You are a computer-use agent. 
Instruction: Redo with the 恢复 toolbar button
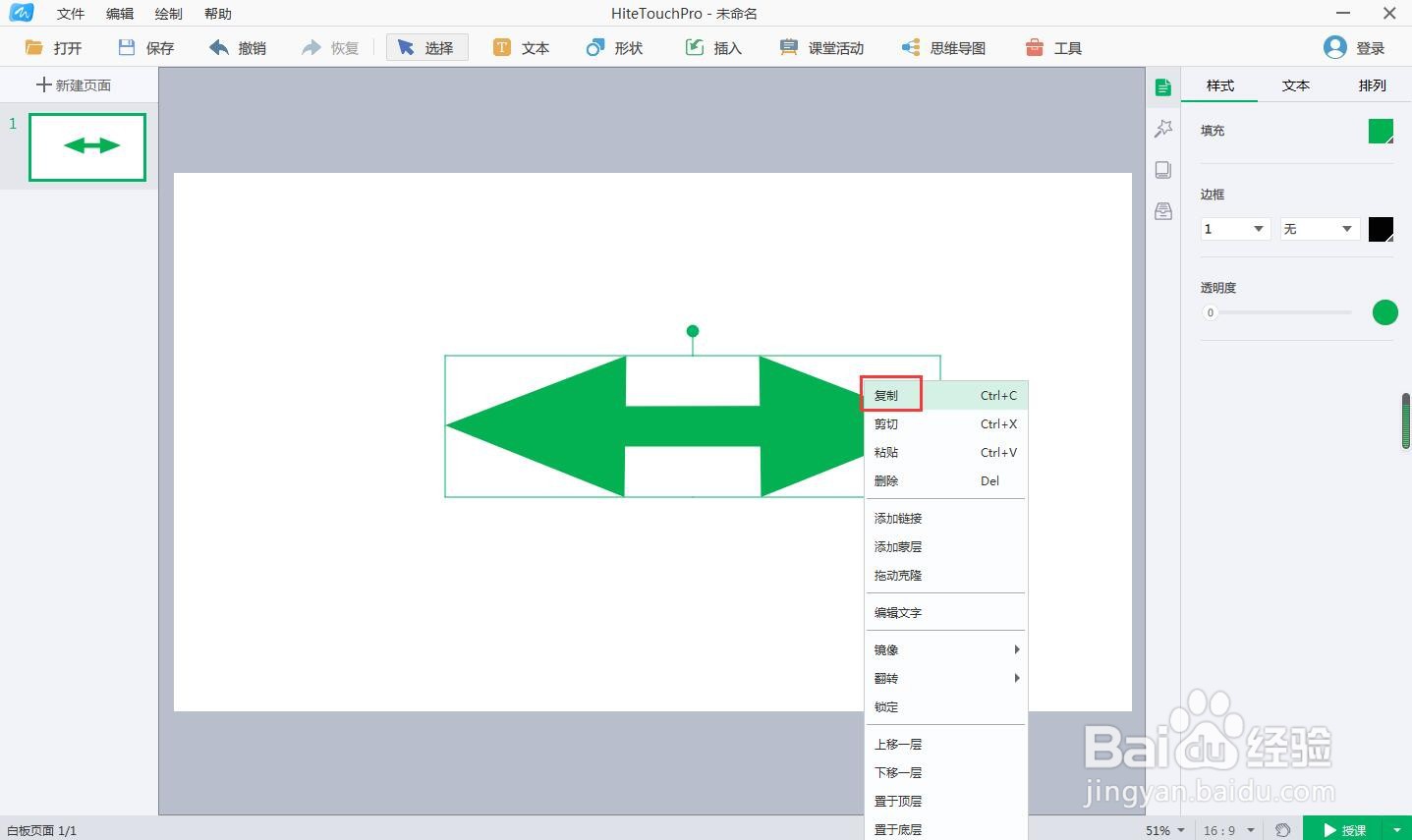pyautogui.click(x=330, y=47)
